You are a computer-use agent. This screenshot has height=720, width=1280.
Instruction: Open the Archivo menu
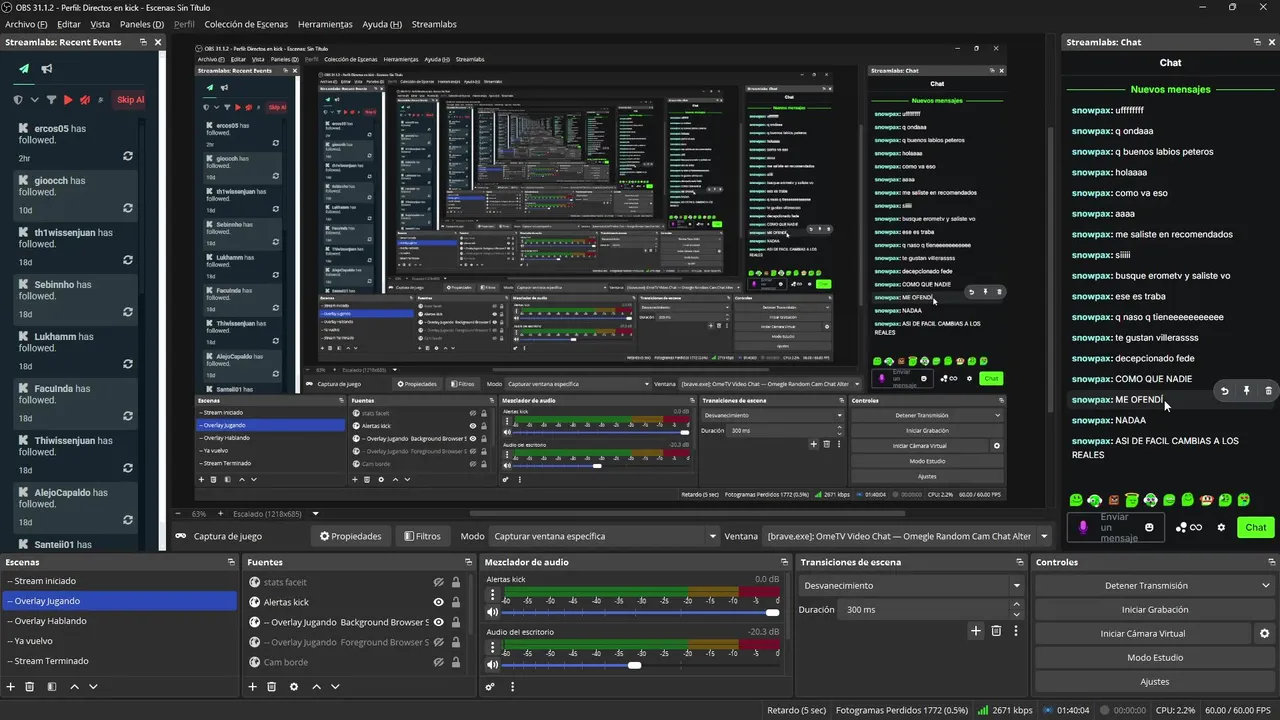(26, 24)
